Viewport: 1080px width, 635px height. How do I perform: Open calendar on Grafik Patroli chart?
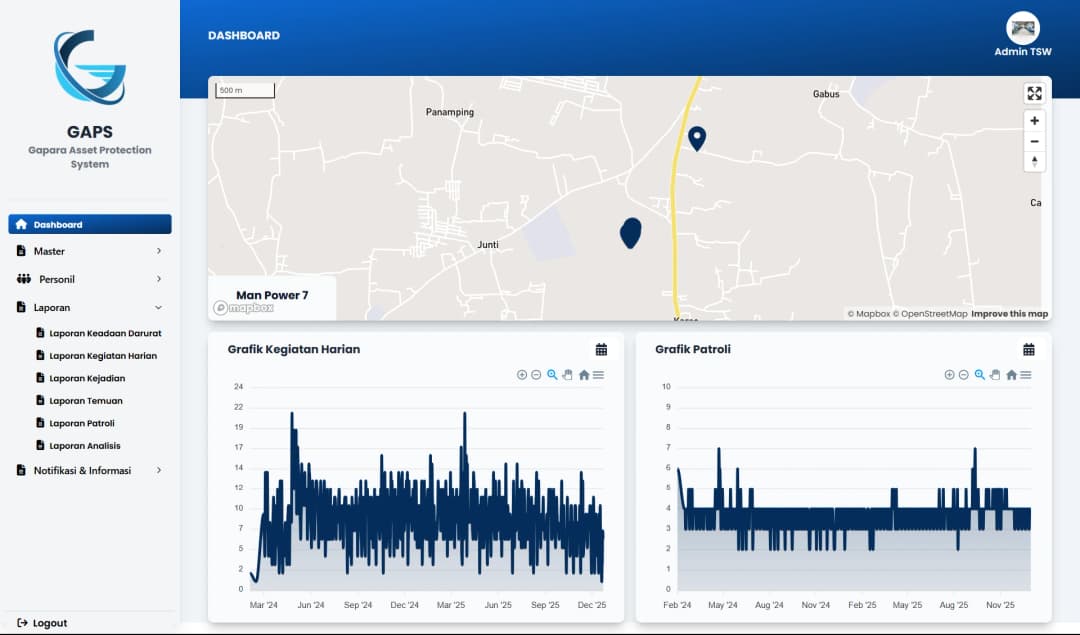tap(1028, 349)
